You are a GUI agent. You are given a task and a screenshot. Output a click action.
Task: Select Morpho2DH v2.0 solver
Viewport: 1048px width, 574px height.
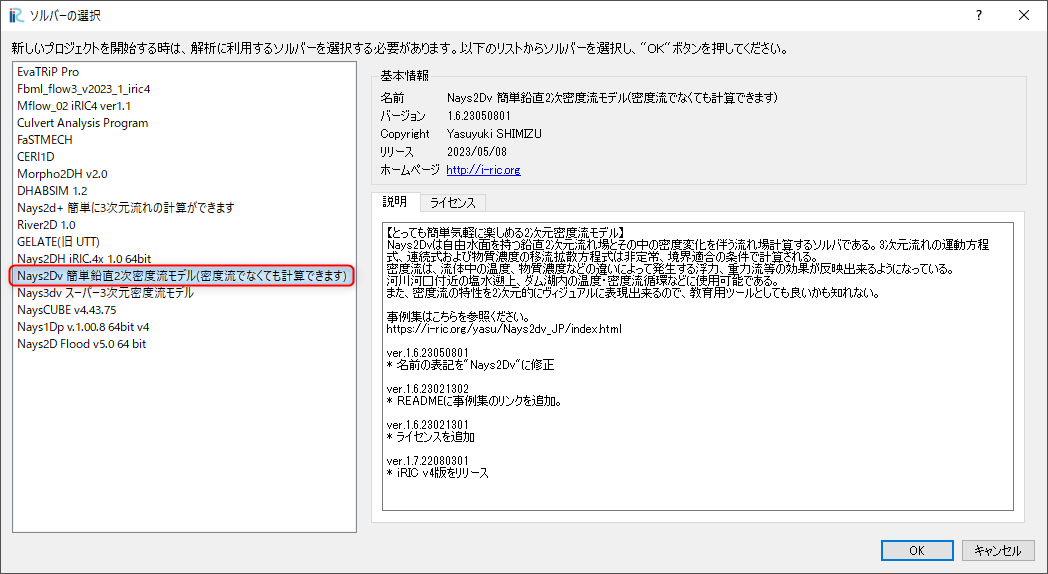coord(184,174)
